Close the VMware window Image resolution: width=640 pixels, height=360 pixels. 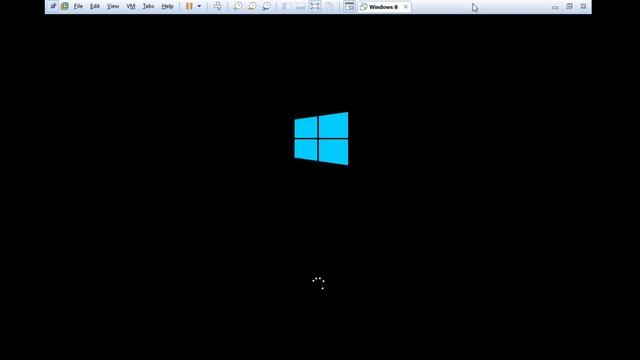coord(584,7)
